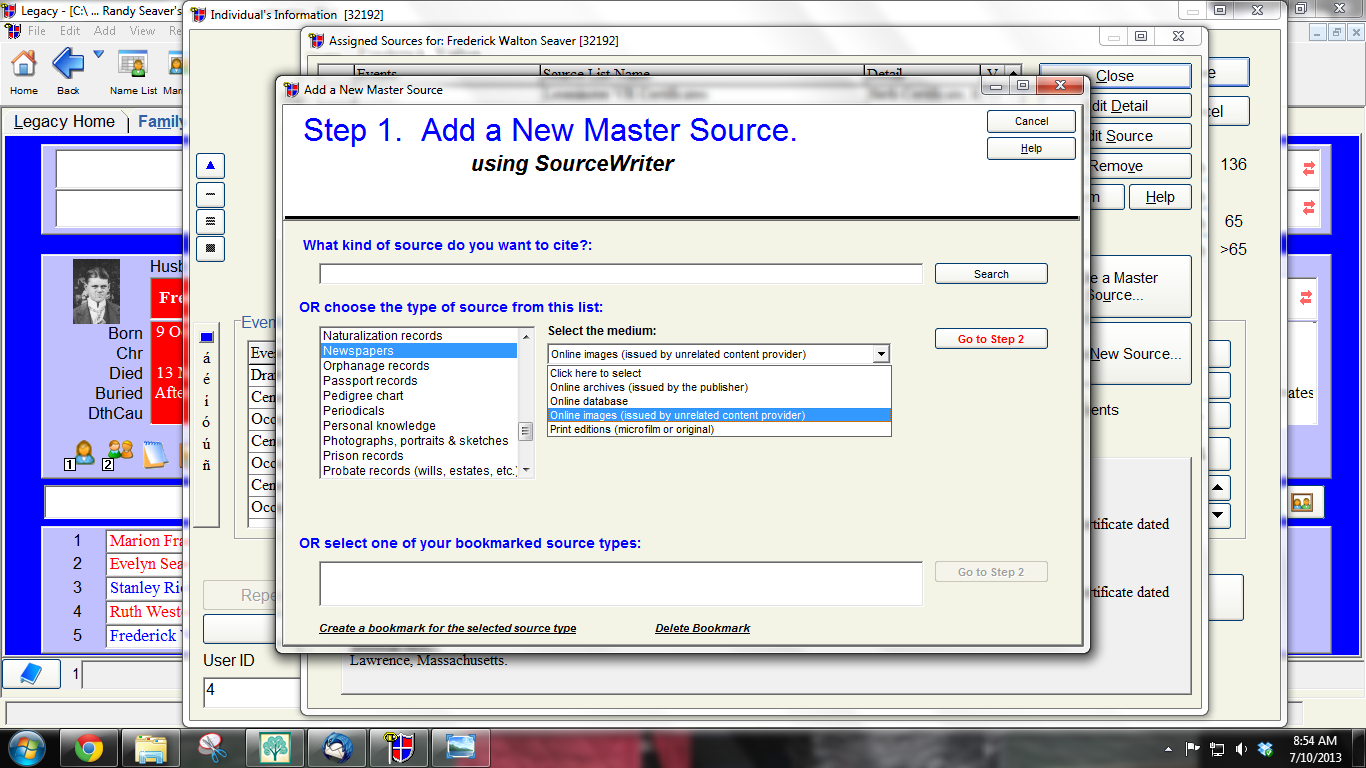Open Thunderbird from the taskbar
Image resolution: width=1366 pixels, height=768 pixels.
point(336,748)
